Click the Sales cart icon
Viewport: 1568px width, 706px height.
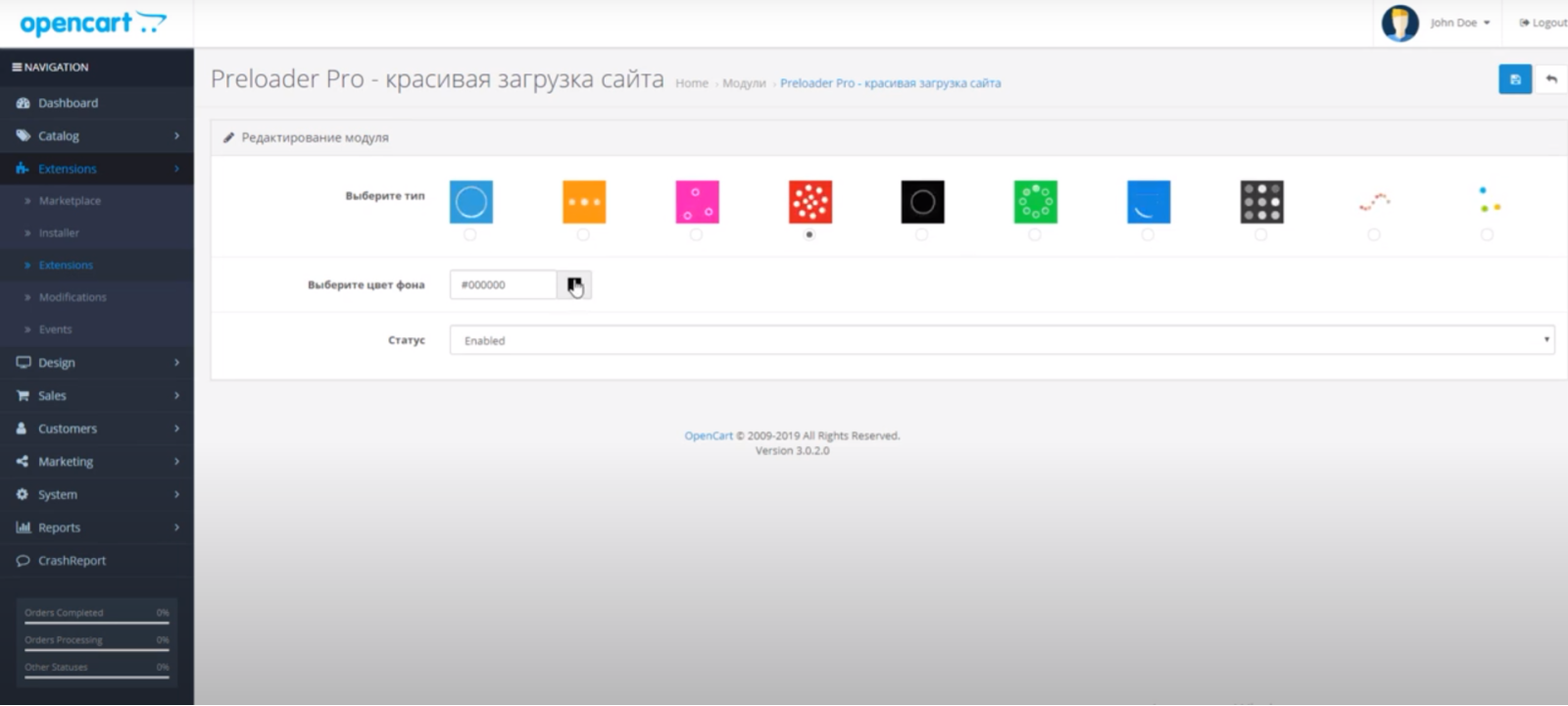point(23,396)
